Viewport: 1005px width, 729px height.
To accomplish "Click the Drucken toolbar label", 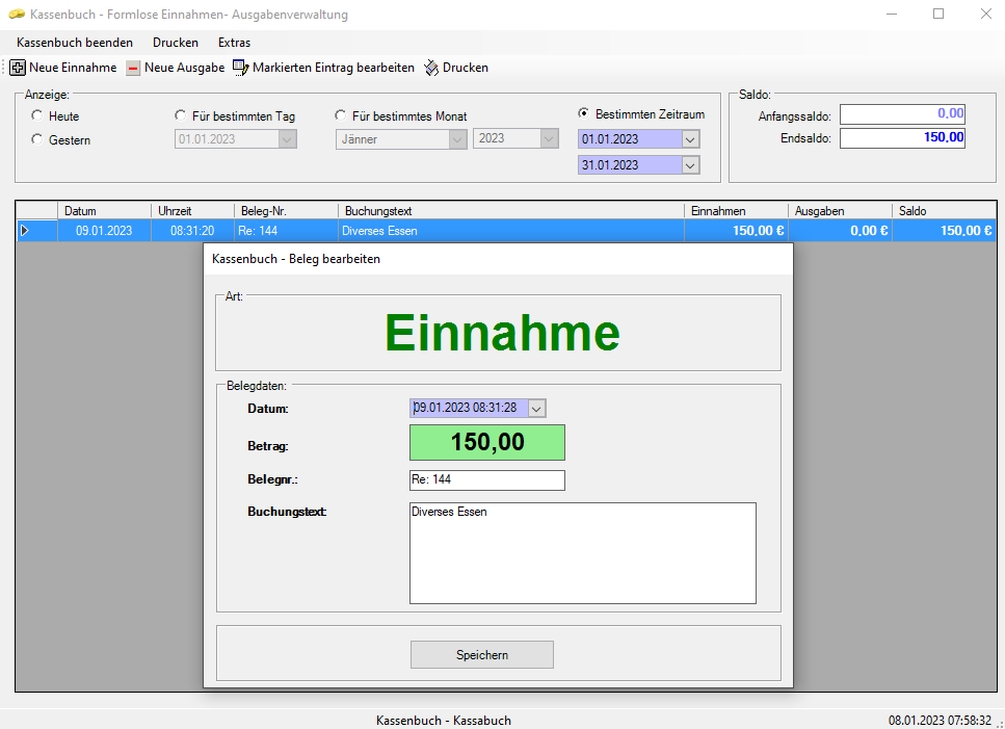I will click(465, 67).
